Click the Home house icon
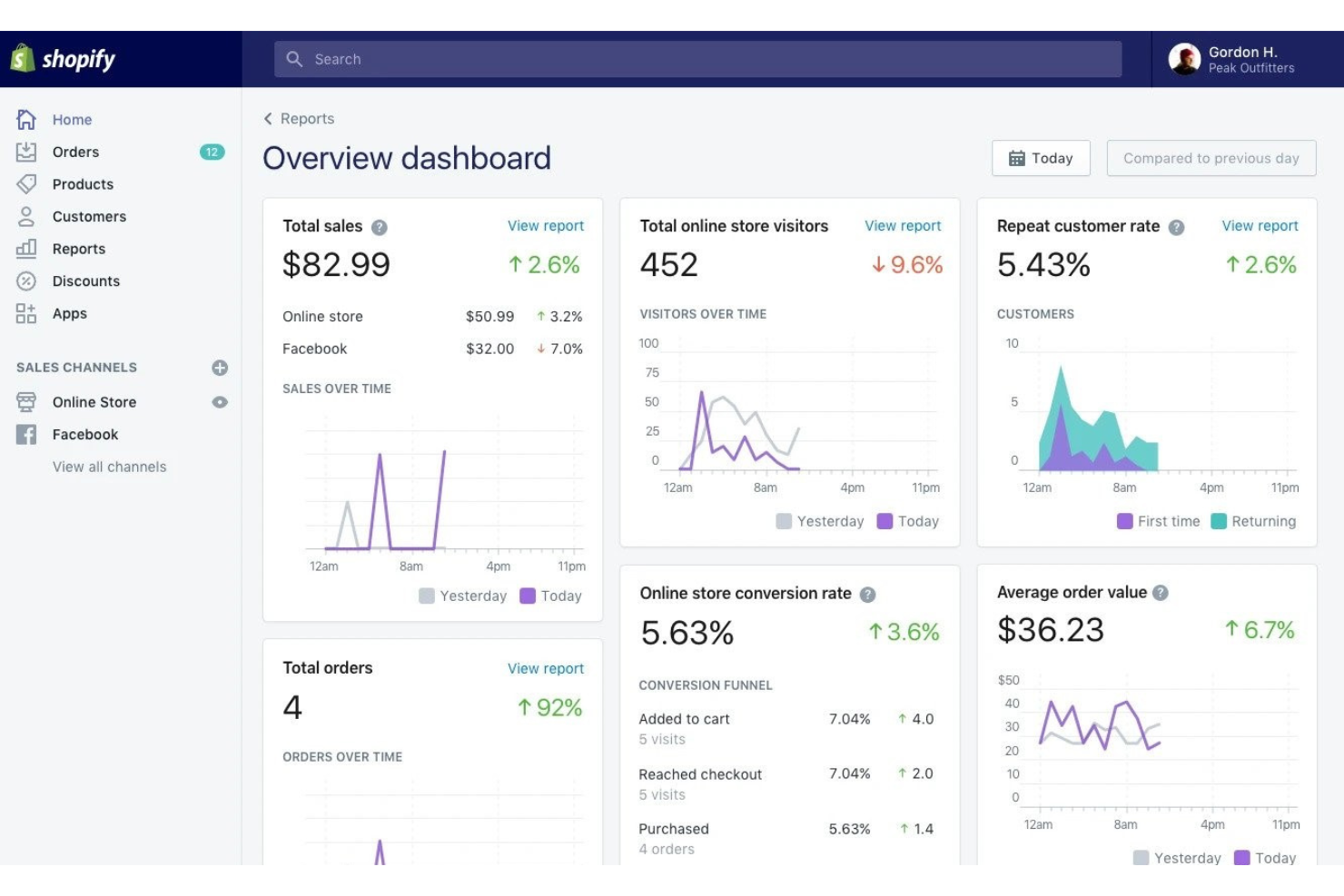This screenshot has width=1344, height=896. click(x=26, y=119)
